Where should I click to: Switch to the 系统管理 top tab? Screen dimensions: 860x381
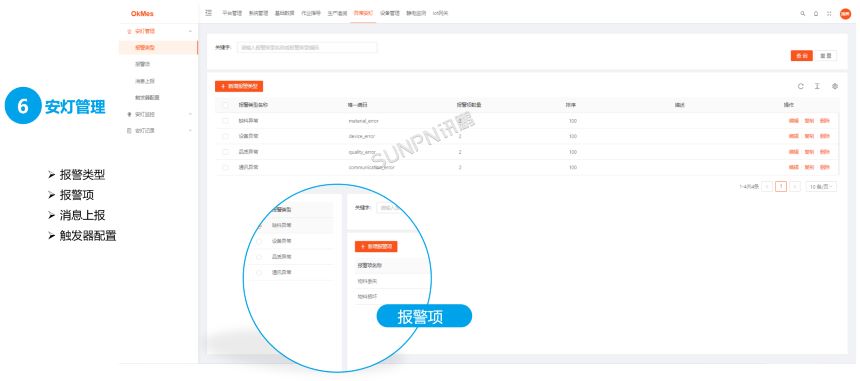[258, 13]
